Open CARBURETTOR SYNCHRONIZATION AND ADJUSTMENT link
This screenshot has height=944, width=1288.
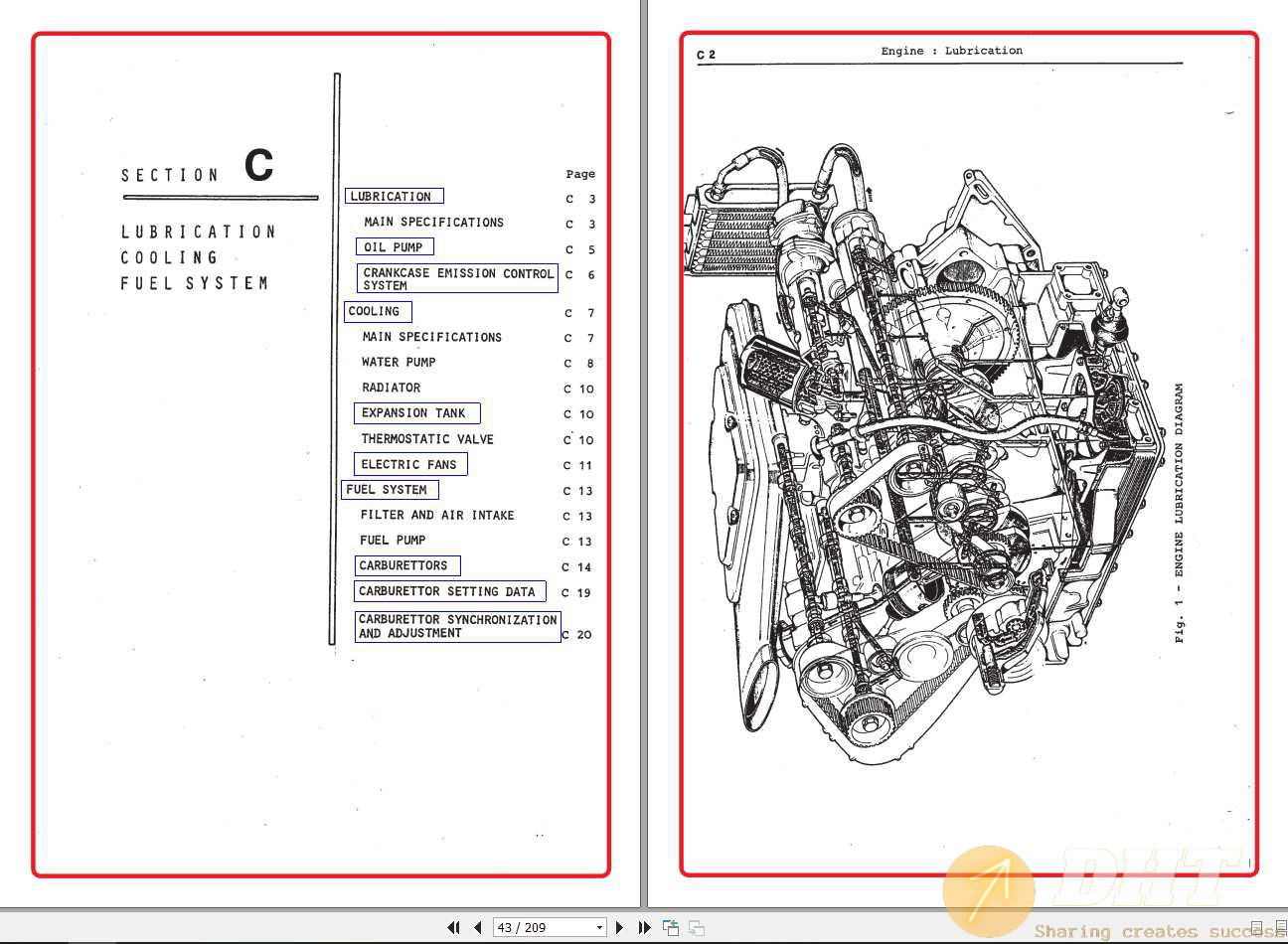click(x=457, y=626)
